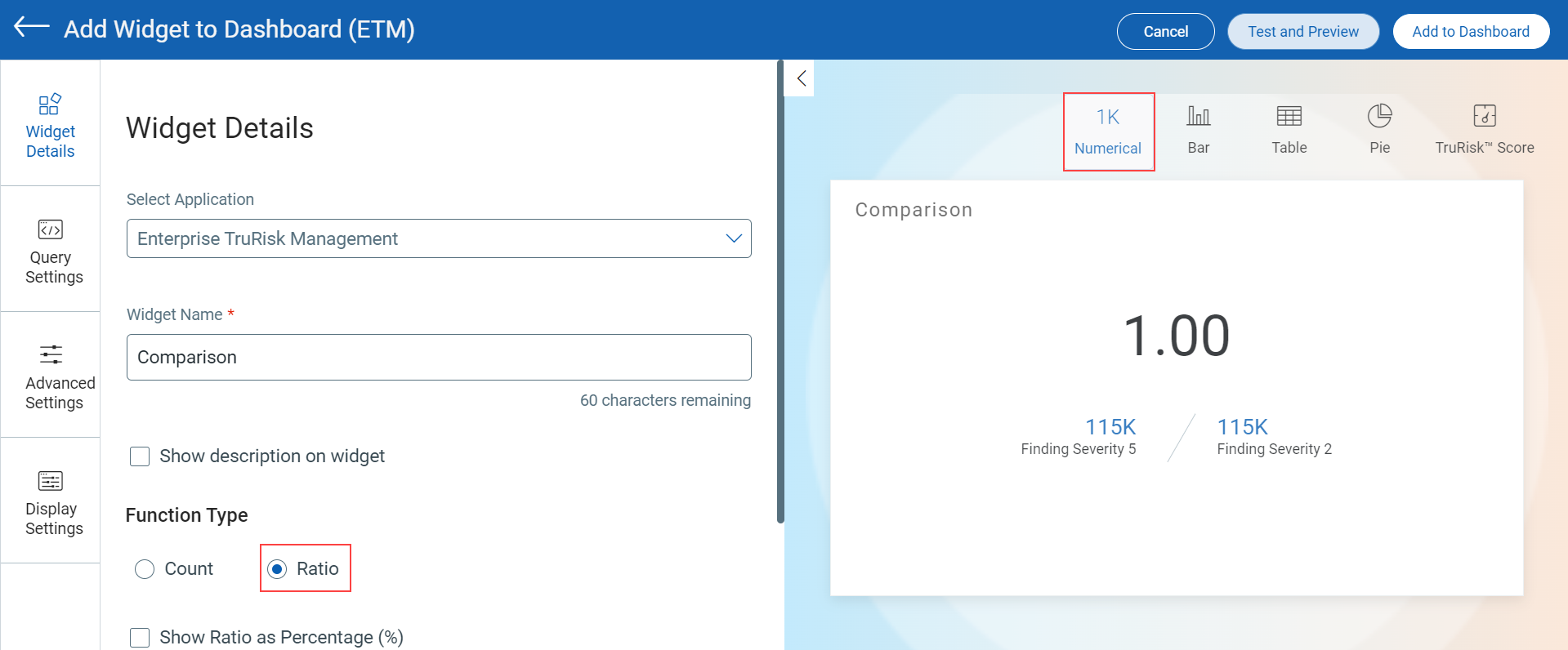The image size is (1568, 650).
Task: Click the Comparison preview widget title
Action: [914, 210]
